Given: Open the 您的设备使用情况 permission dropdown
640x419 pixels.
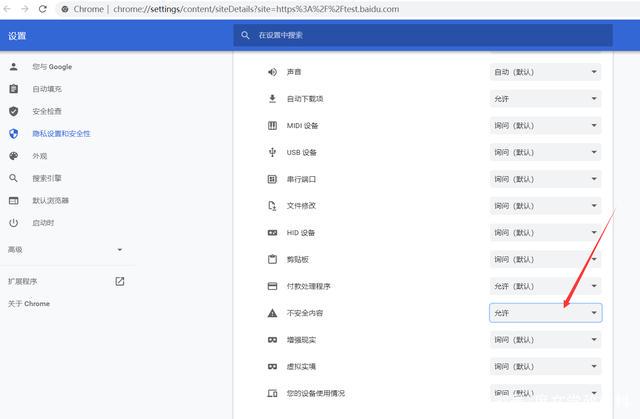Looking at the screenshot, I should (x=545, y=393).
